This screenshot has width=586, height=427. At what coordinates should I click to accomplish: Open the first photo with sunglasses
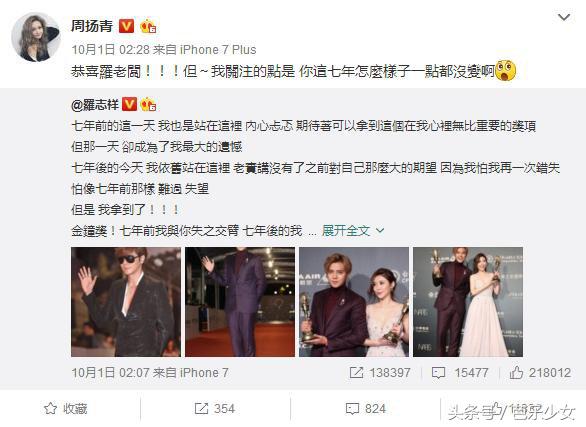point(126,302)
